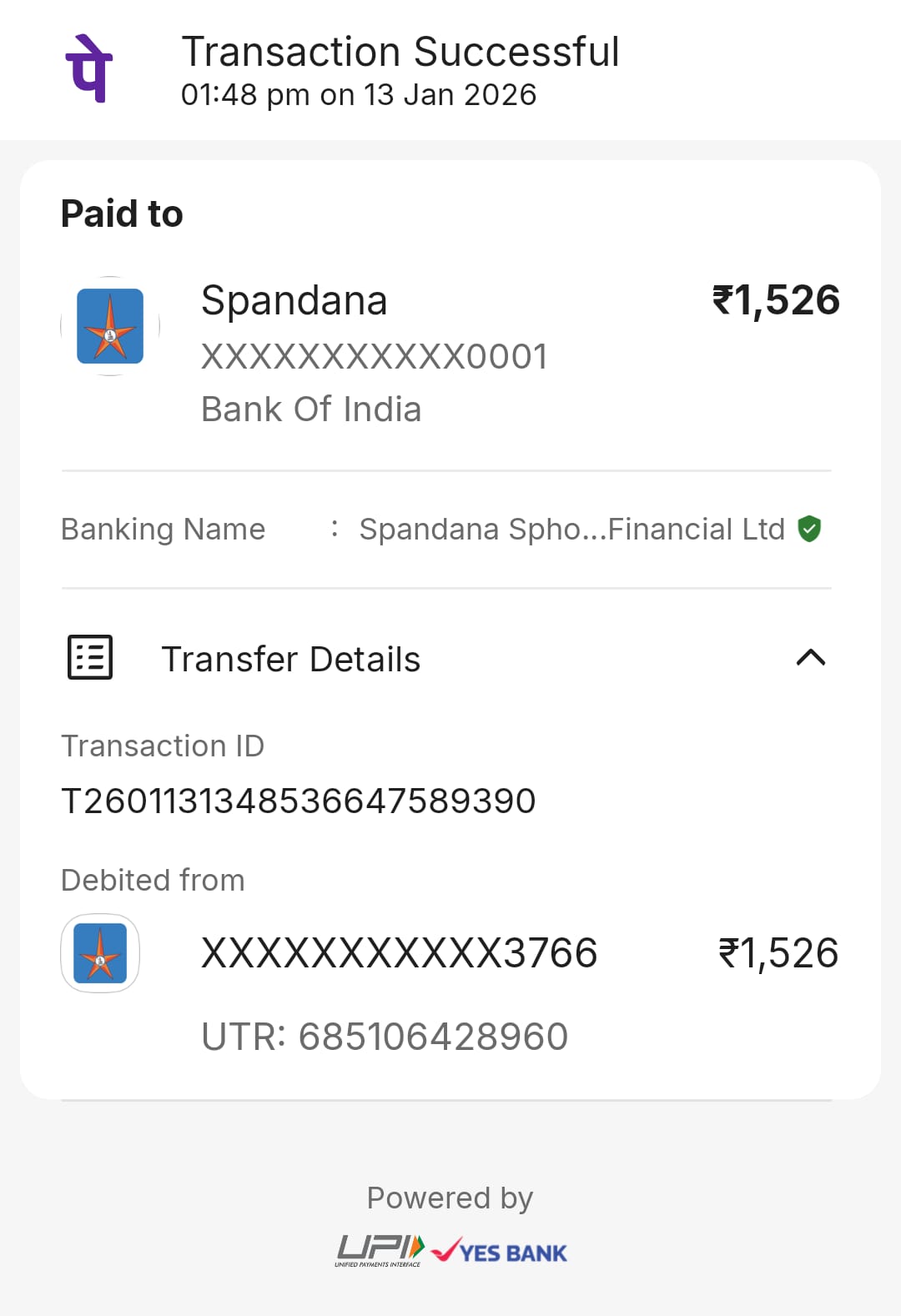Tap the Transfer Details heading
Image resolution: width=901 pixels, height=1316 pixels.
(x=290, y=659)
